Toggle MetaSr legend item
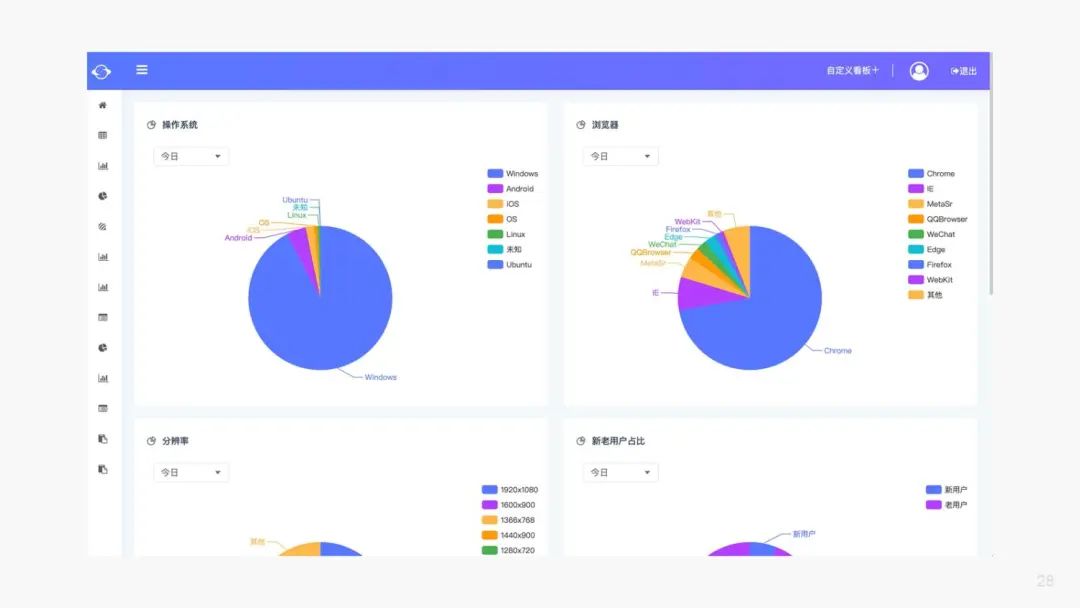Image resolution: width=1080 pixels, height=608 pixels. (x=931, y=204)
